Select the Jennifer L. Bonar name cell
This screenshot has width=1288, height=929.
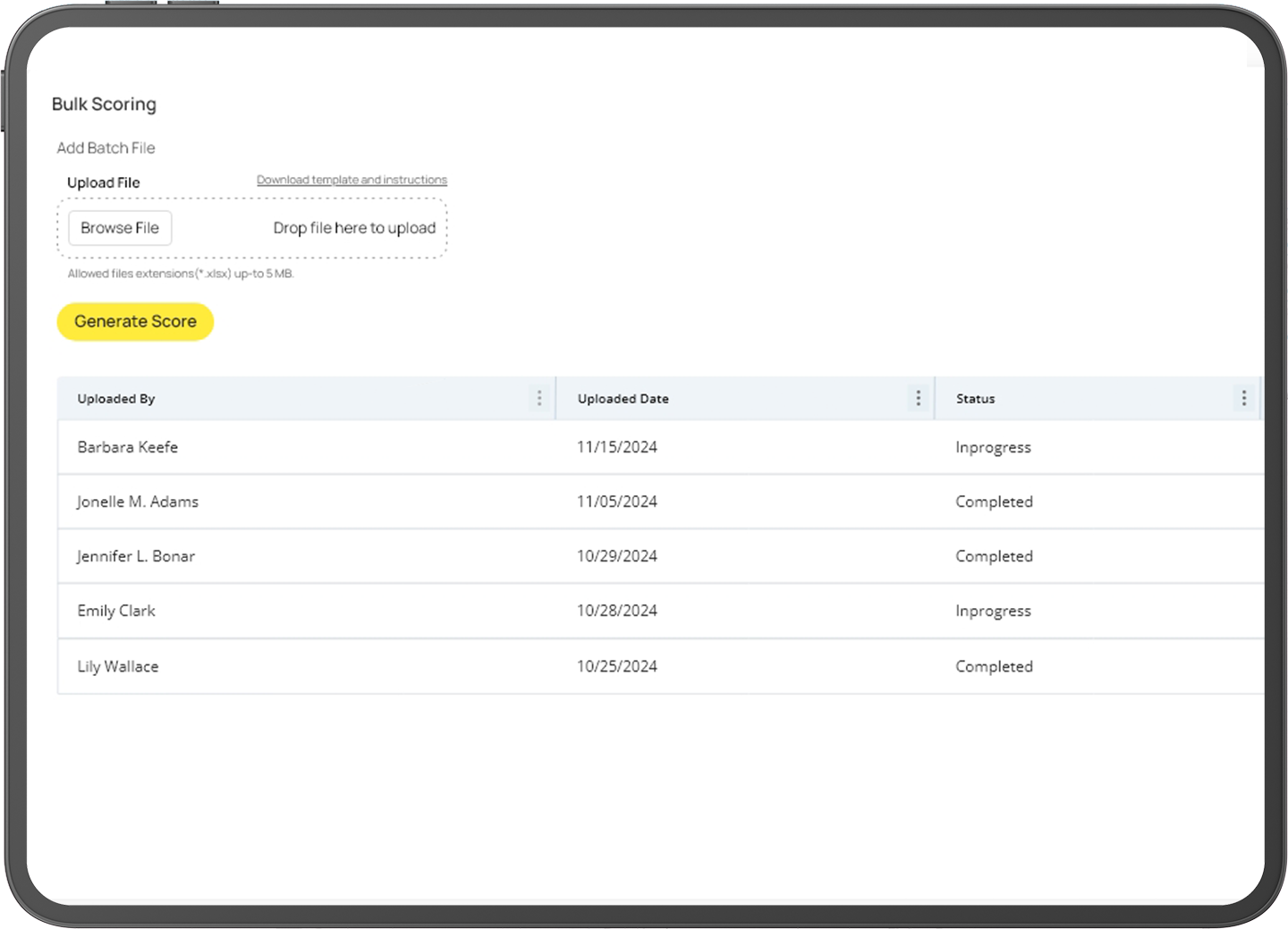tap(136, 556)
